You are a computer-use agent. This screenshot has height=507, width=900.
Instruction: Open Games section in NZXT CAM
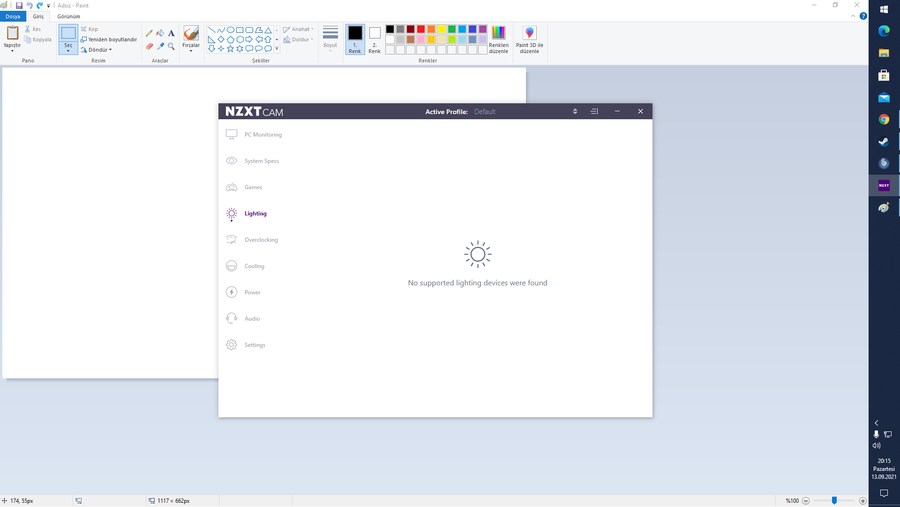click(244, 187)
